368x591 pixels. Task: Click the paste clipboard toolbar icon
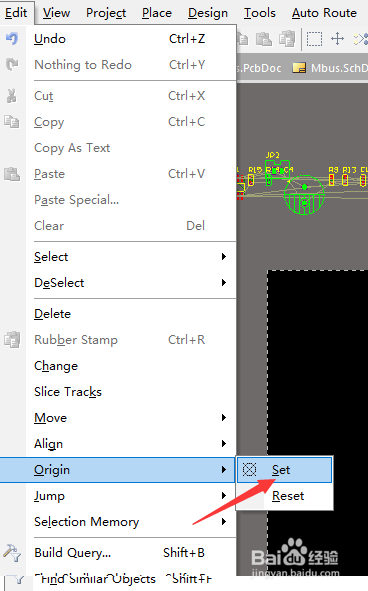click(x=264, y=38)
